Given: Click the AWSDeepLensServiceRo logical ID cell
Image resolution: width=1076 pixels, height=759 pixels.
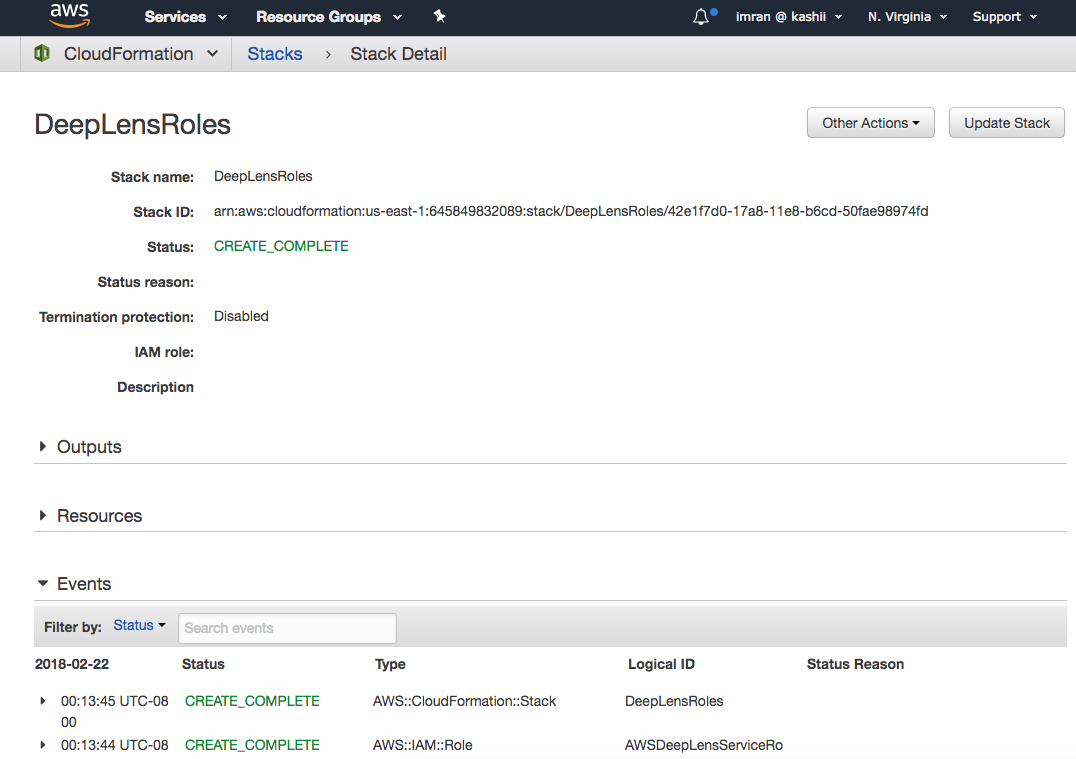Looking at the screenshot, I should coord(703,745).
